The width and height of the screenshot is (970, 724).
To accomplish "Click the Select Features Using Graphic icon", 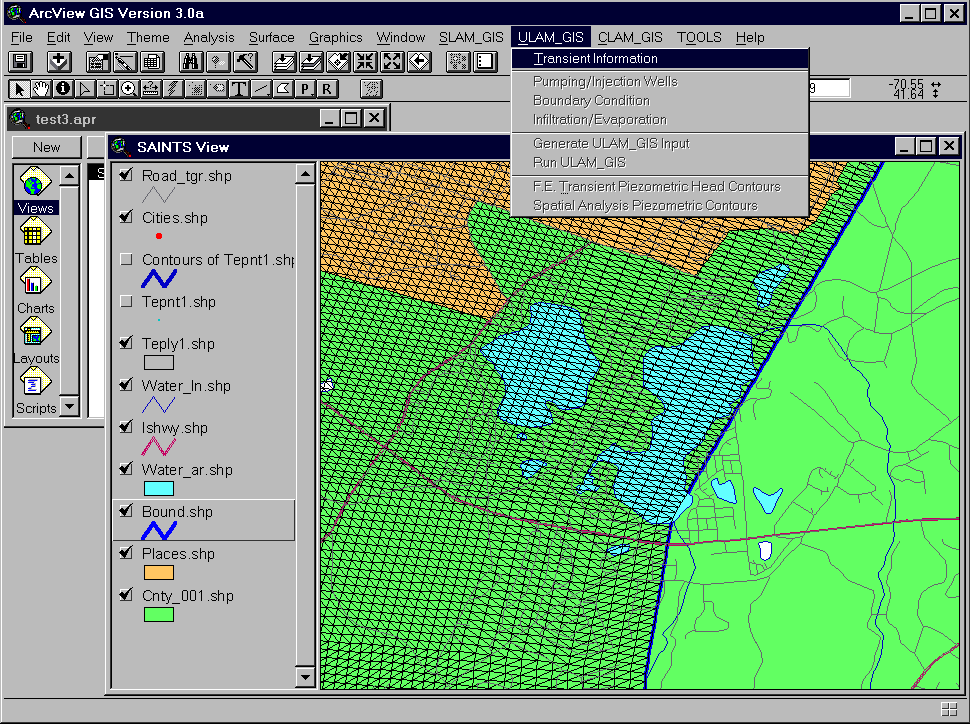I will [458, 61].
